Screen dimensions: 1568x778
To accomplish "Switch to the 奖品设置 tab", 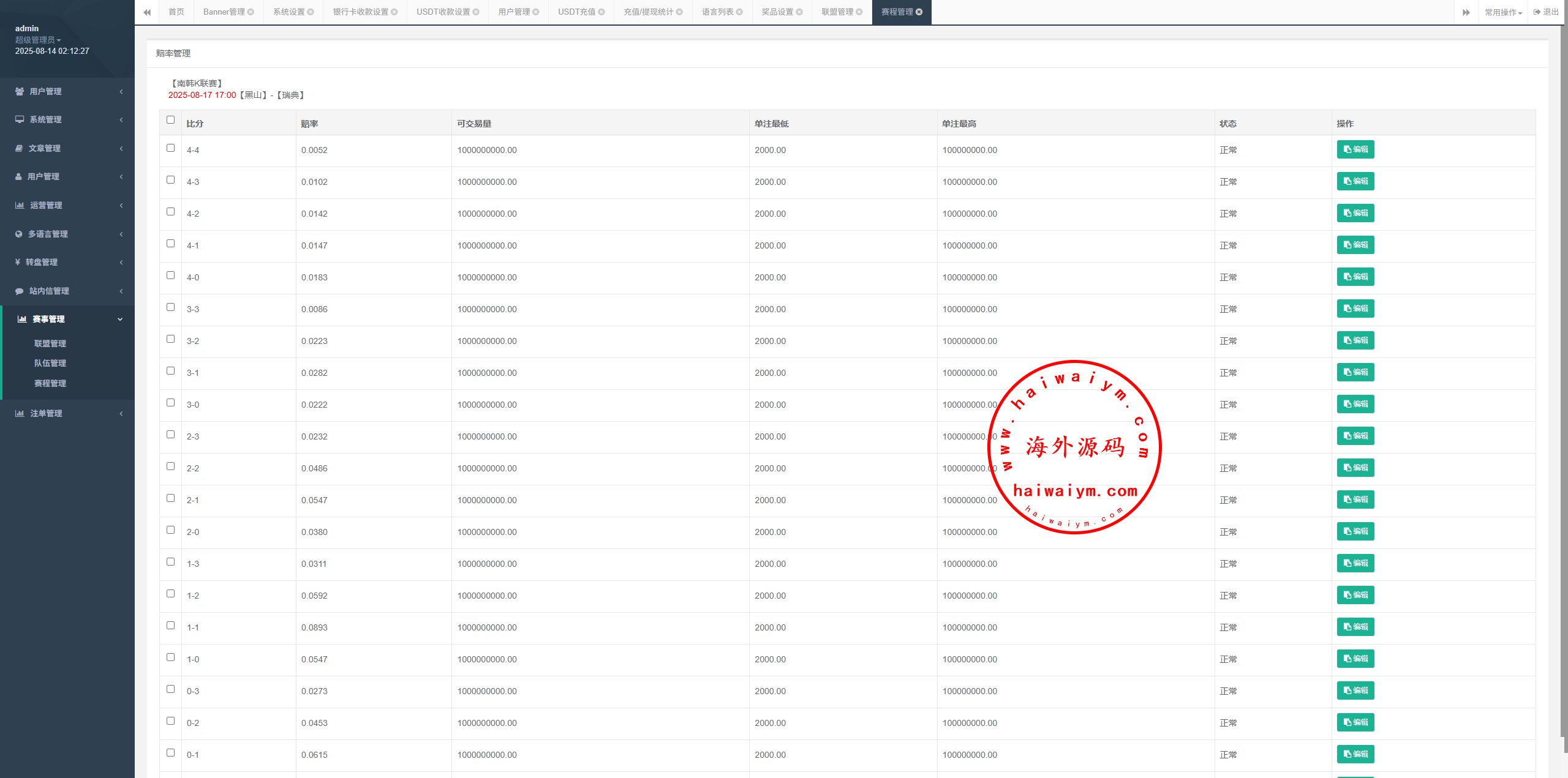I will click(x=777, y=12).
